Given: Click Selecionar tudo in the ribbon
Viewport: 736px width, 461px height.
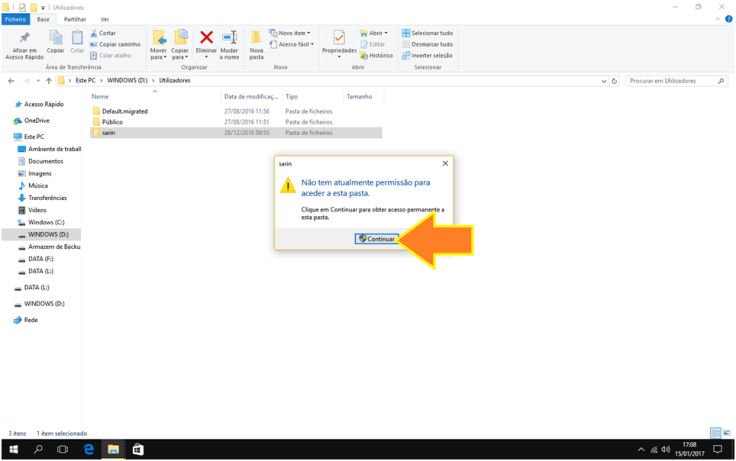Looking at the screenshot, I should click(406, 33).
